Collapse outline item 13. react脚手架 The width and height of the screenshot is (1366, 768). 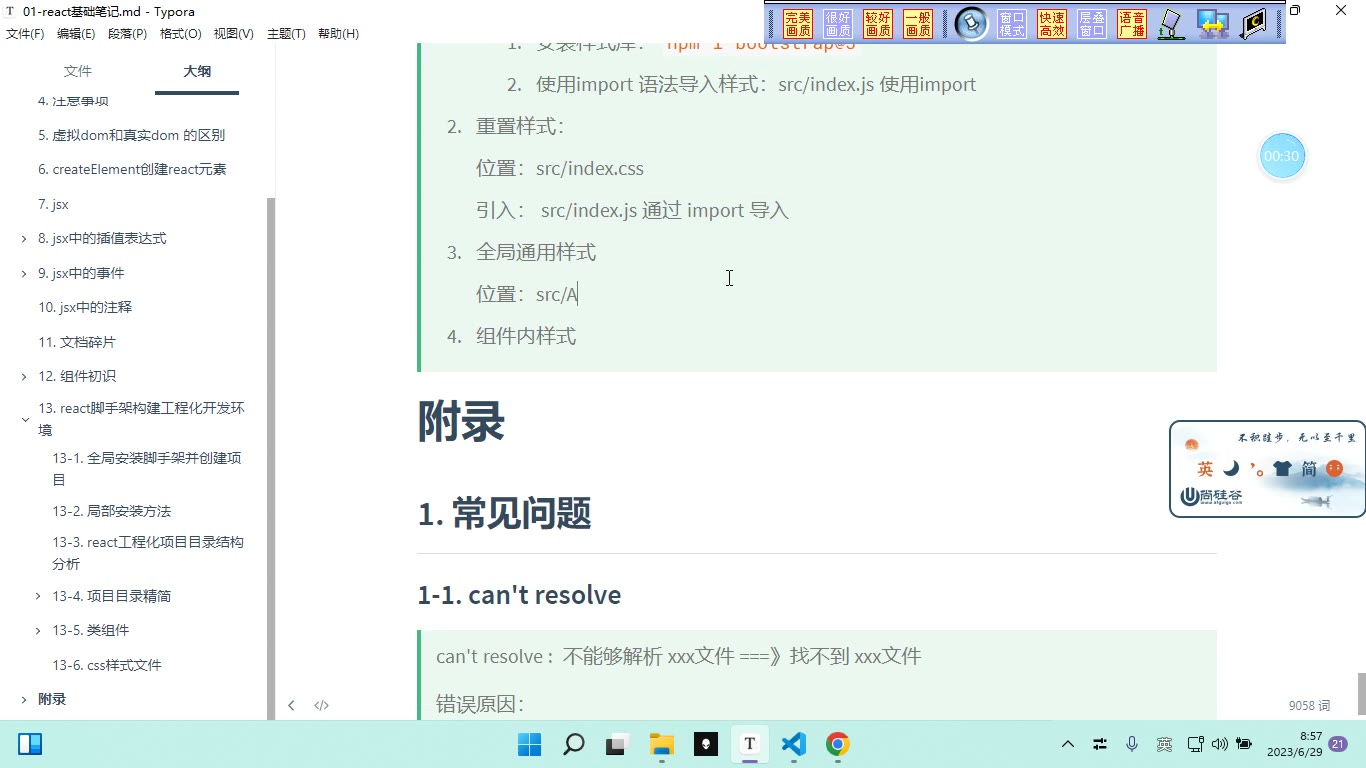pos(24,420)
